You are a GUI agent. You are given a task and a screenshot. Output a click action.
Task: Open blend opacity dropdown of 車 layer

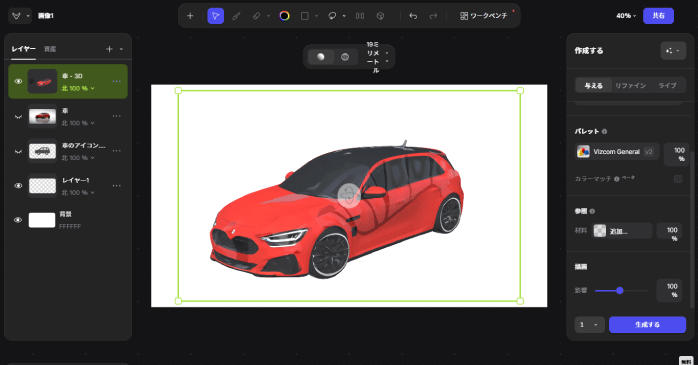(x=78, y=123)
